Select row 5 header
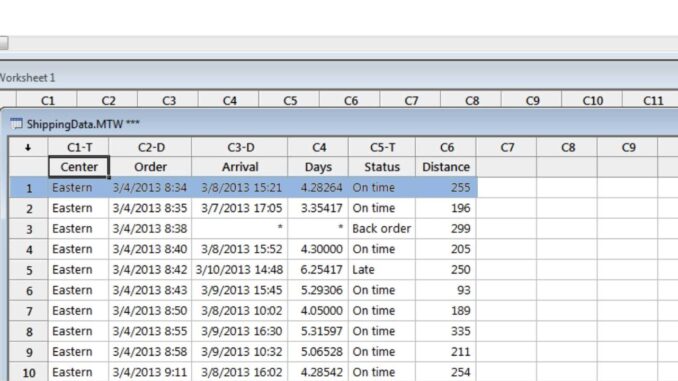Image resolution: width=678 pixels, height=381 pixels. [x=29, y=270]
